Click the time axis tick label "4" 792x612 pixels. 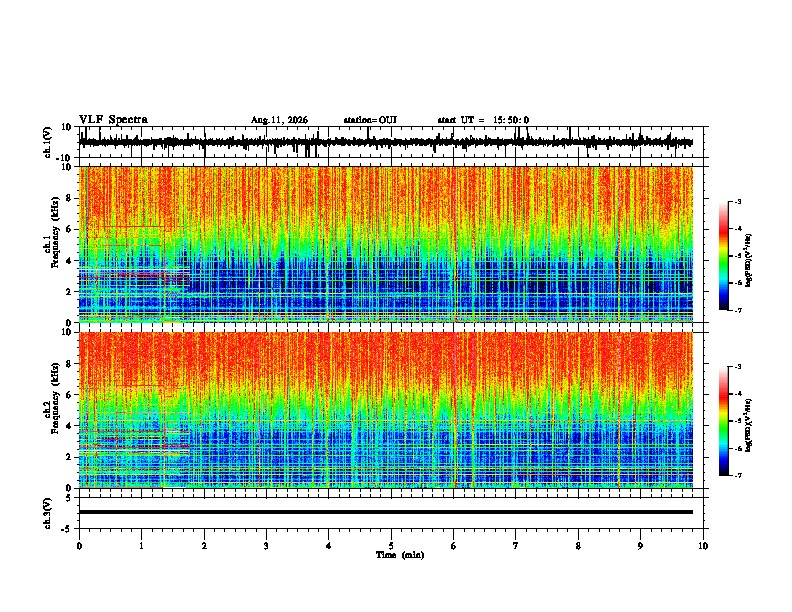tap(328, 545)
